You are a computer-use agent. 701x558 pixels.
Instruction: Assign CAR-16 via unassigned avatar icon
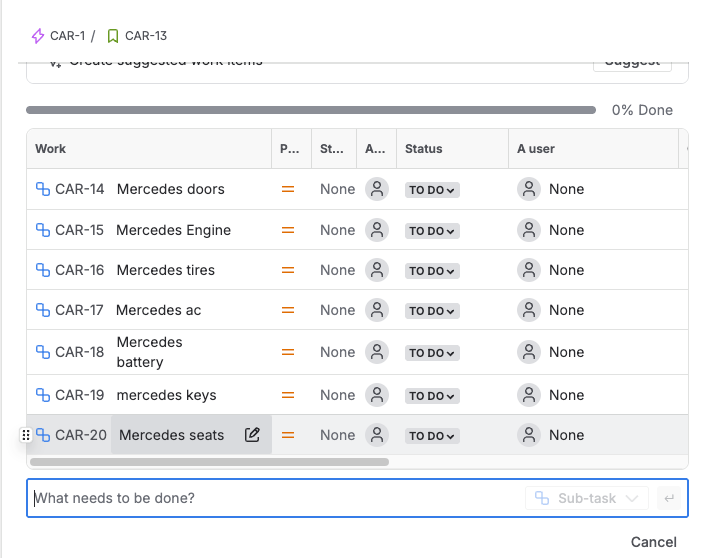(x=377, y=270)
